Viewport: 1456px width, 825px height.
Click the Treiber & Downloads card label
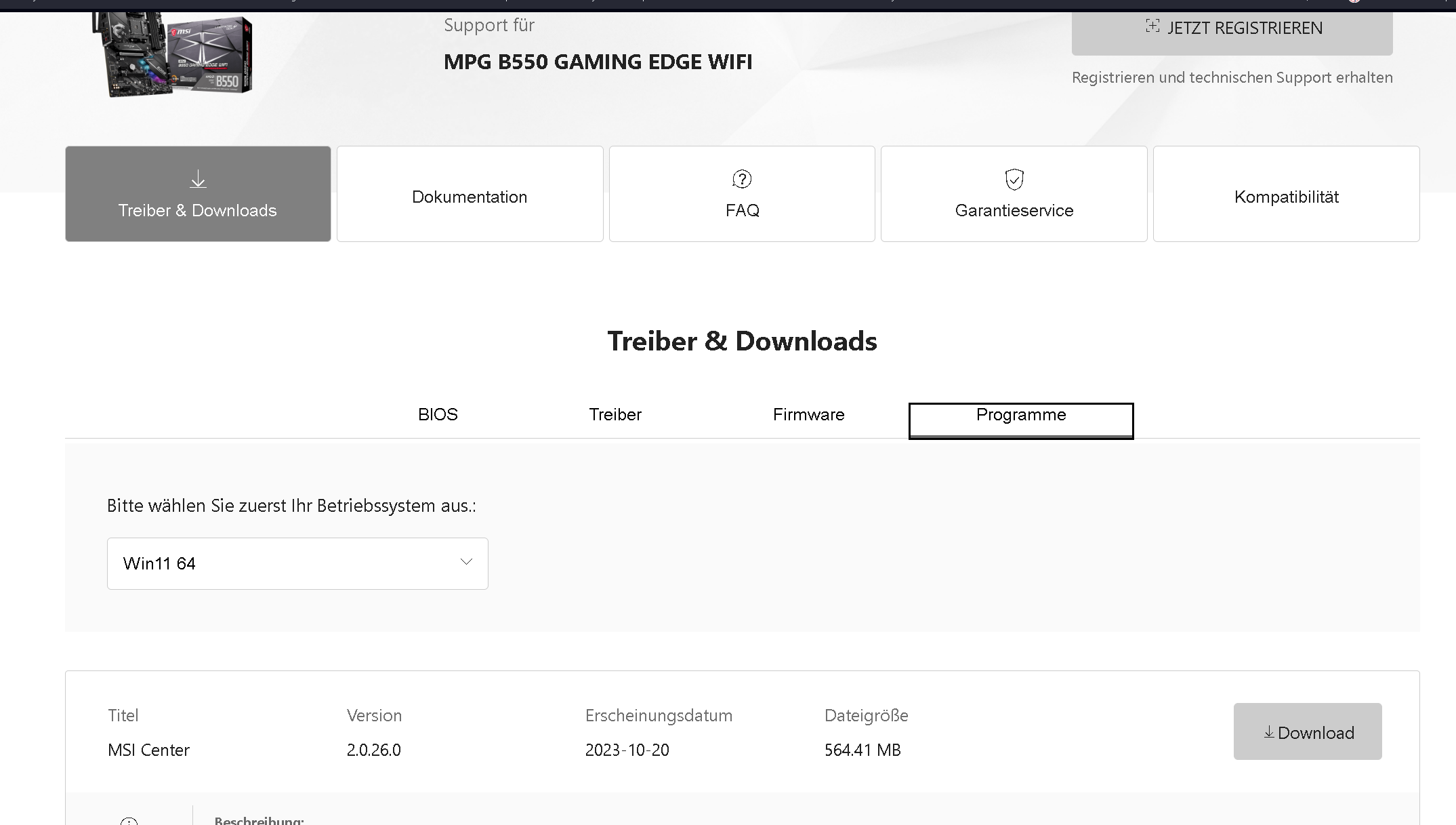click(198, 211)
